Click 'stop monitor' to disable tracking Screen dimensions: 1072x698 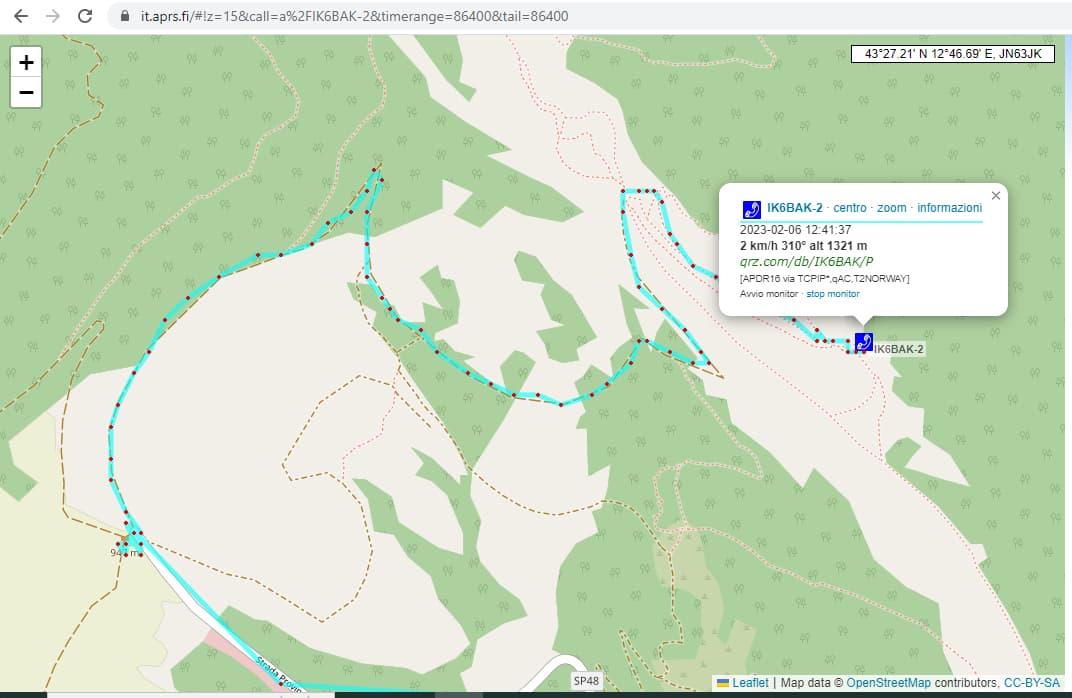click(833, 293)
